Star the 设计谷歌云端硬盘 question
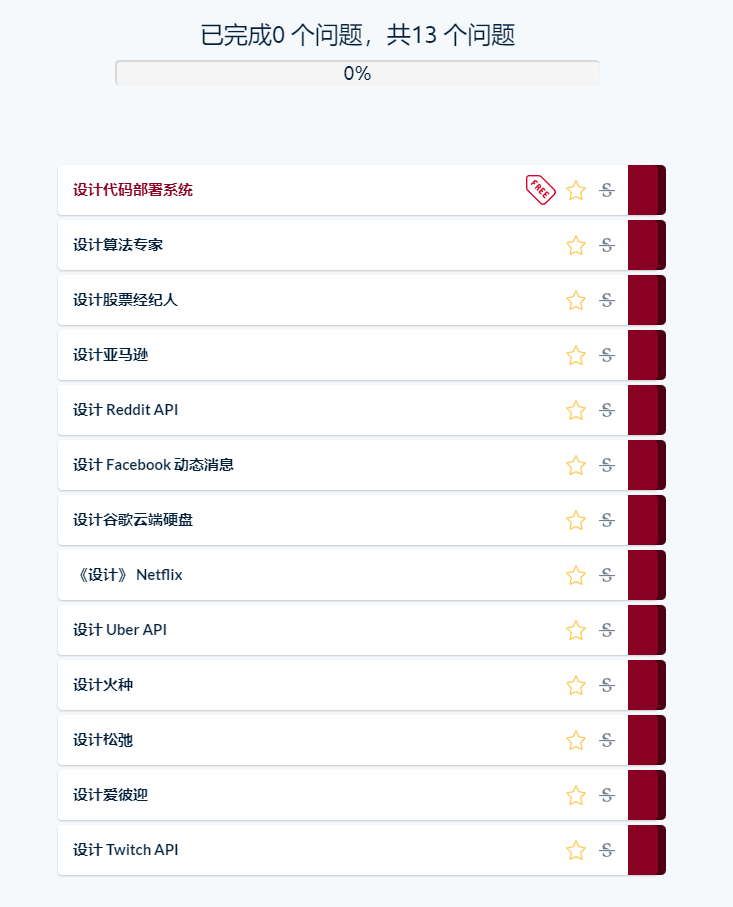 coord(576,520)
